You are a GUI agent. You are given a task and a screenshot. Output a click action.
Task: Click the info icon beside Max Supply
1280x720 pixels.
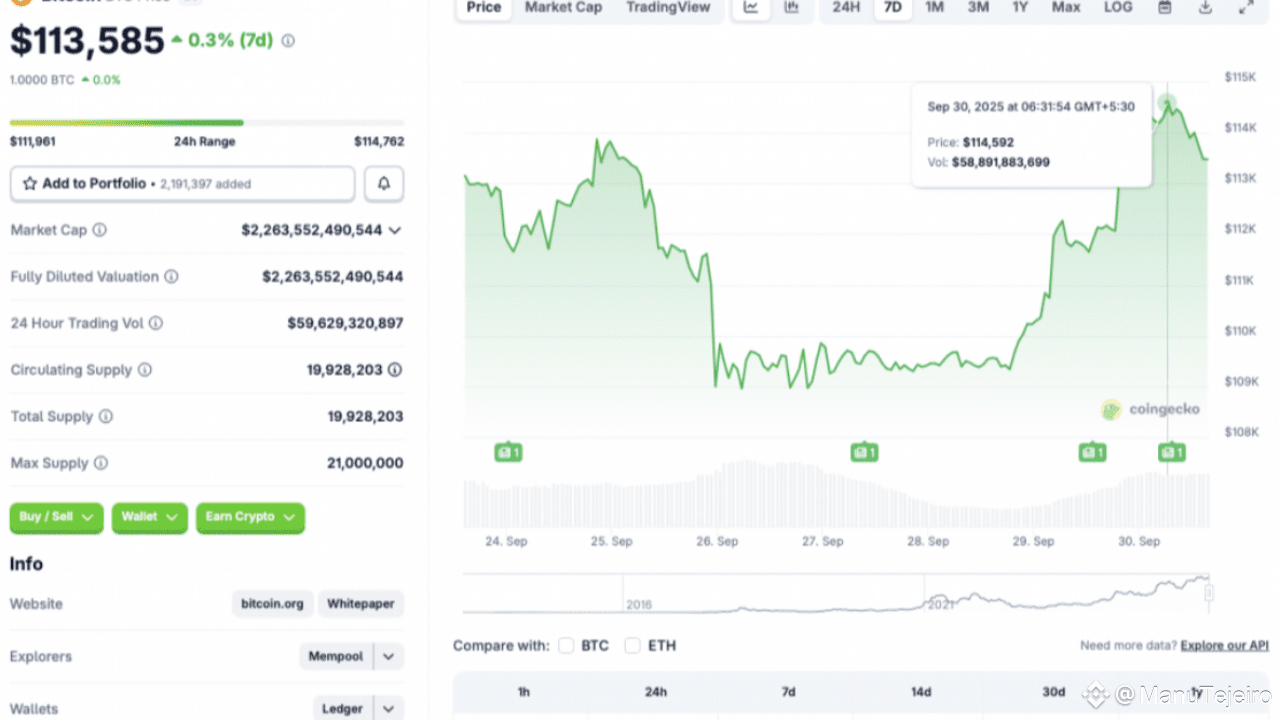click(100, 463)
